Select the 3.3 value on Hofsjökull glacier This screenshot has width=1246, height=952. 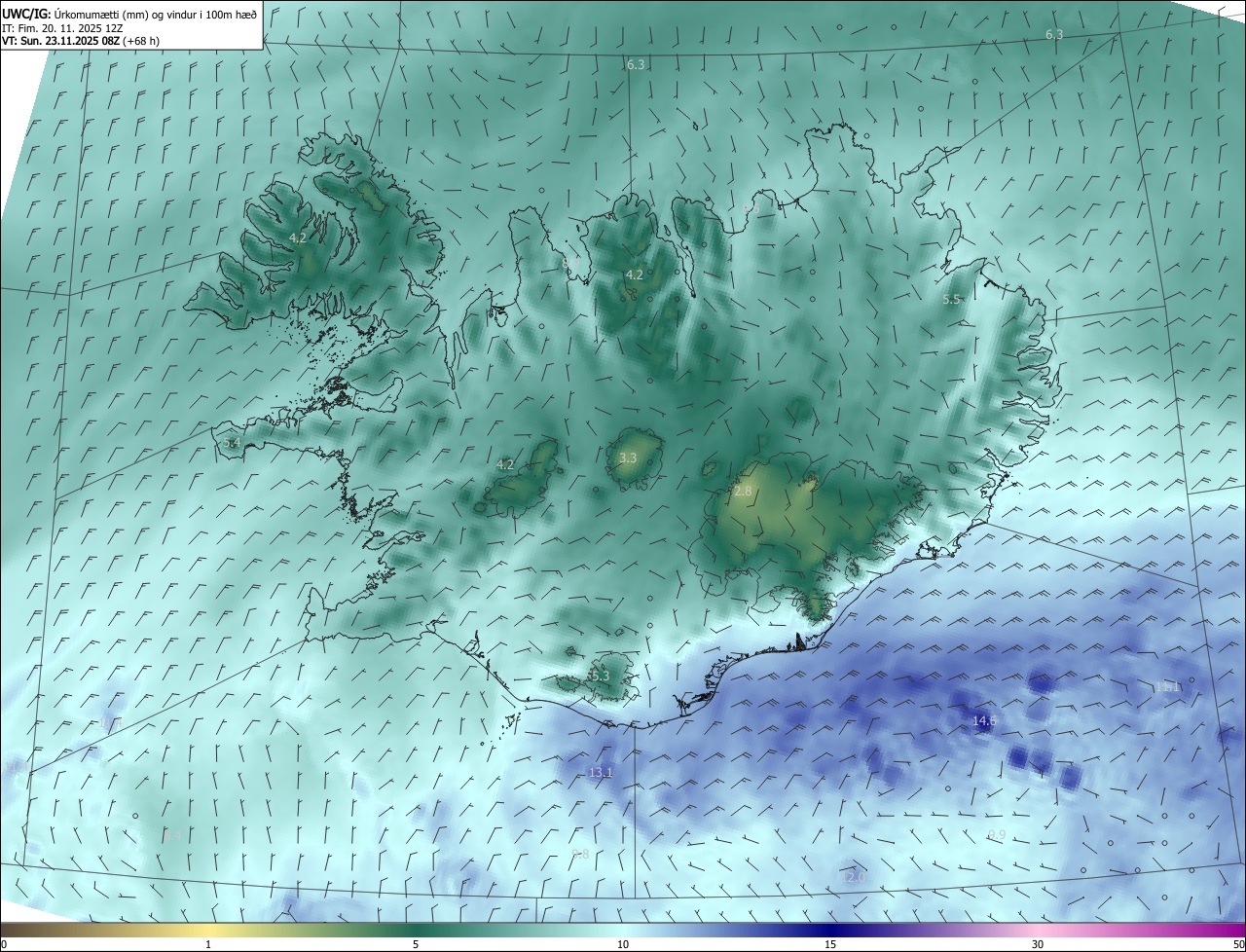click(628, 458)
